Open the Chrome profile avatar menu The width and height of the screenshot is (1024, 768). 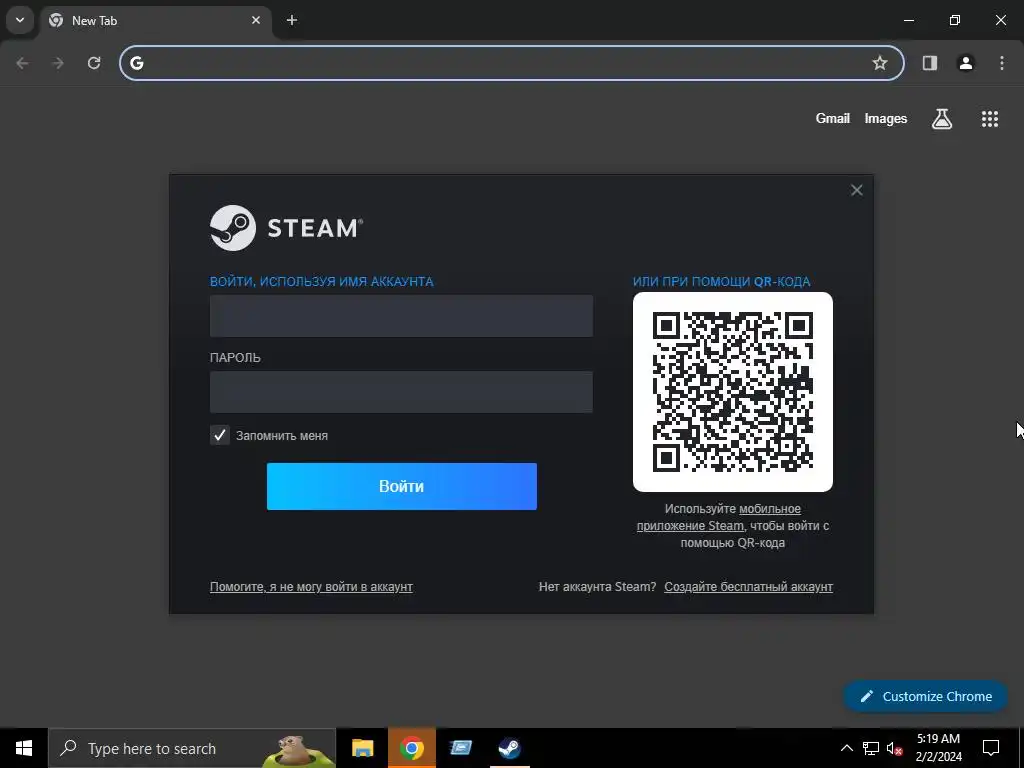point(965,63)
